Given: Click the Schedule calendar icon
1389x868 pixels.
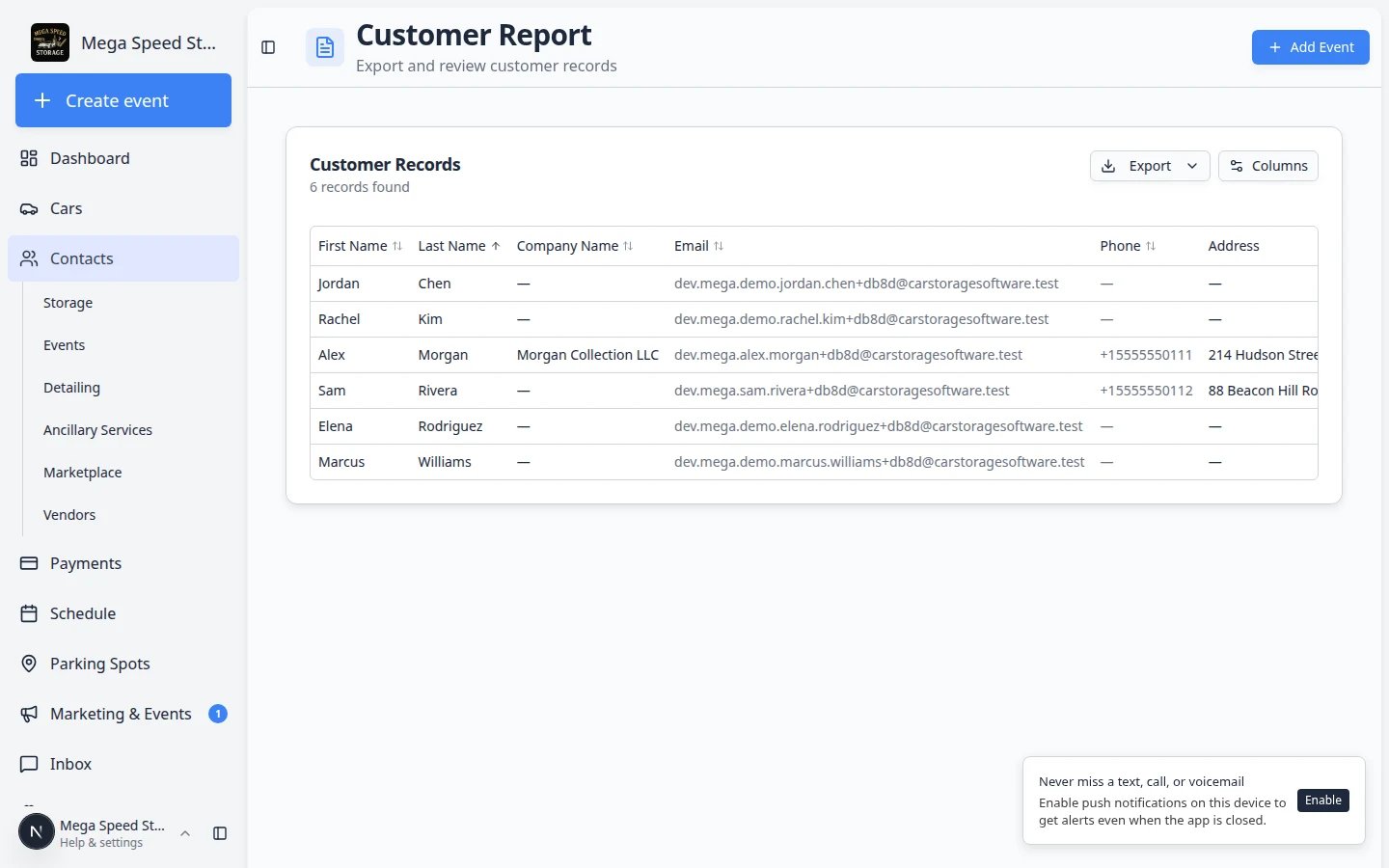Looking at the screenshot, I should click(x=29, y=613).
